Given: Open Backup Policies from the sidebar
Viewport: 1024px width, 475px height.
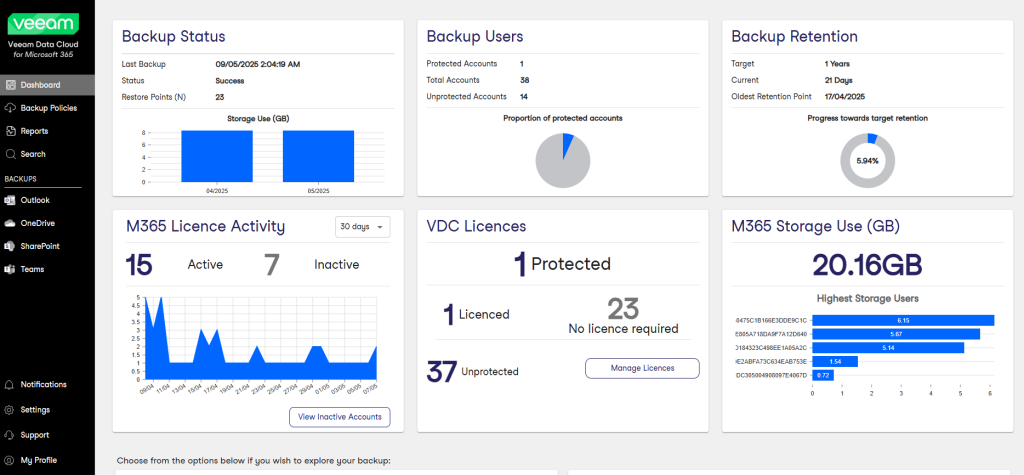Looking at the screenshot, I should tap(47, 108).
